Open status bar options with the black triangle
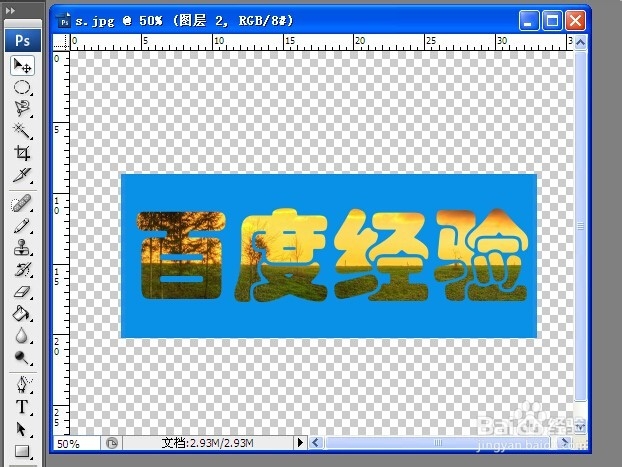622x467 pixels. [x=300, y=443]
